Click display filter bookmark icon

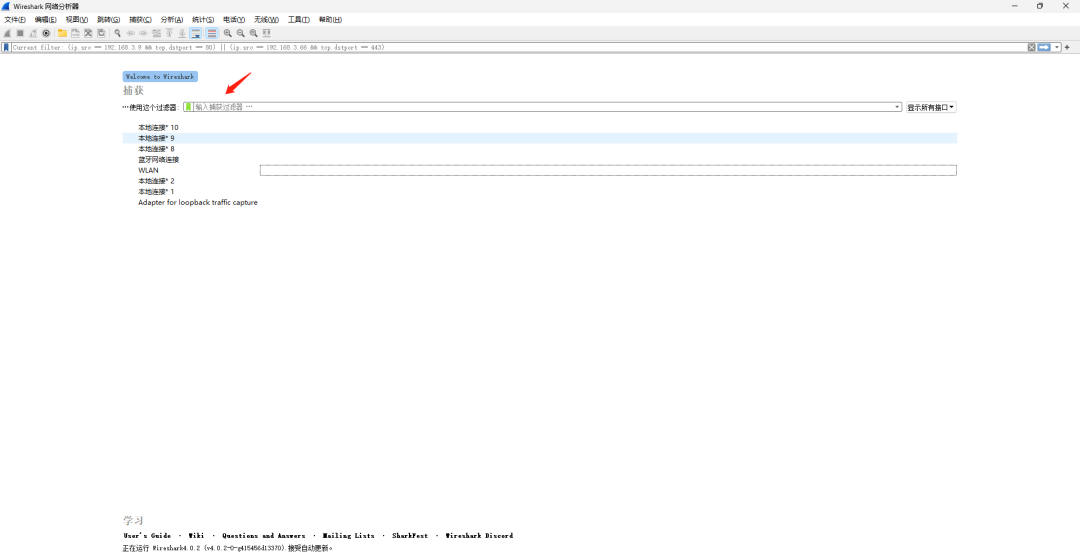(x=6, y=48)
